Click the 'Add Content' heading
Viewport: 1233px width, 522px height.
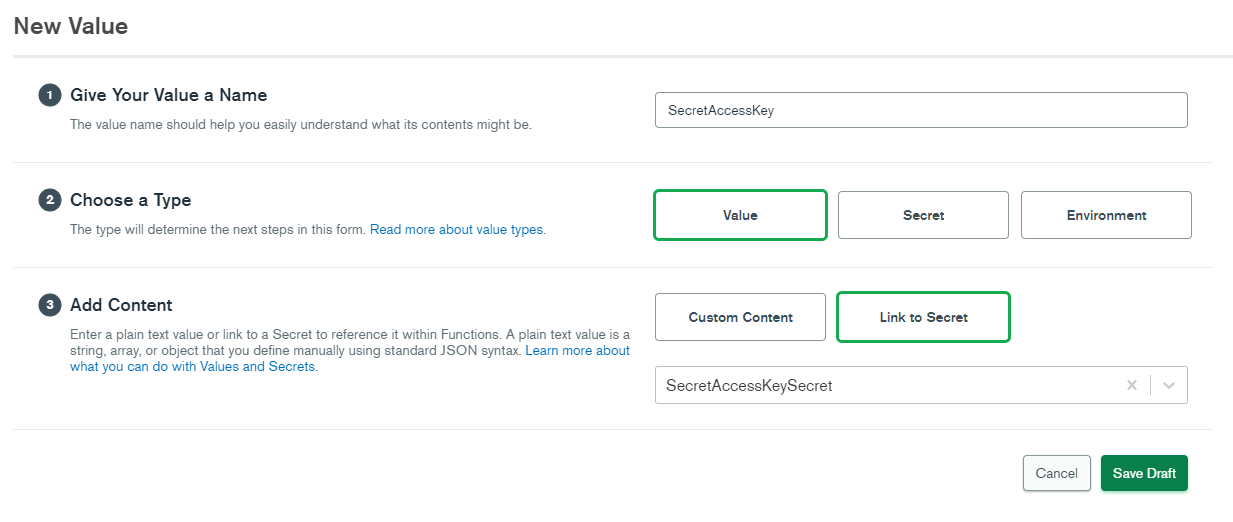[121, 305]
